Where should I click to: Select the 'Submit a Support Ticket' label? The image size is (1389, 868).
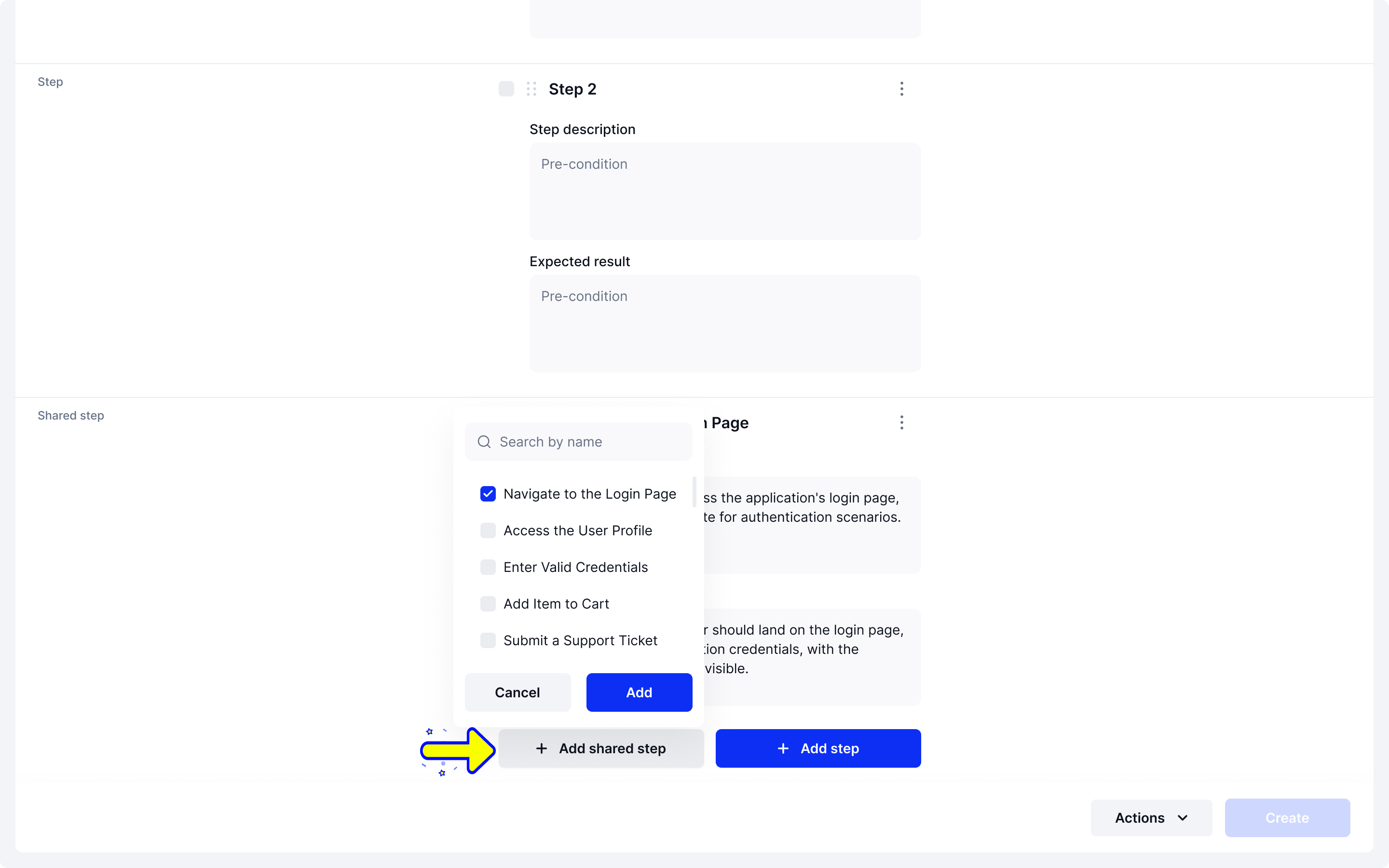point(580,641)
